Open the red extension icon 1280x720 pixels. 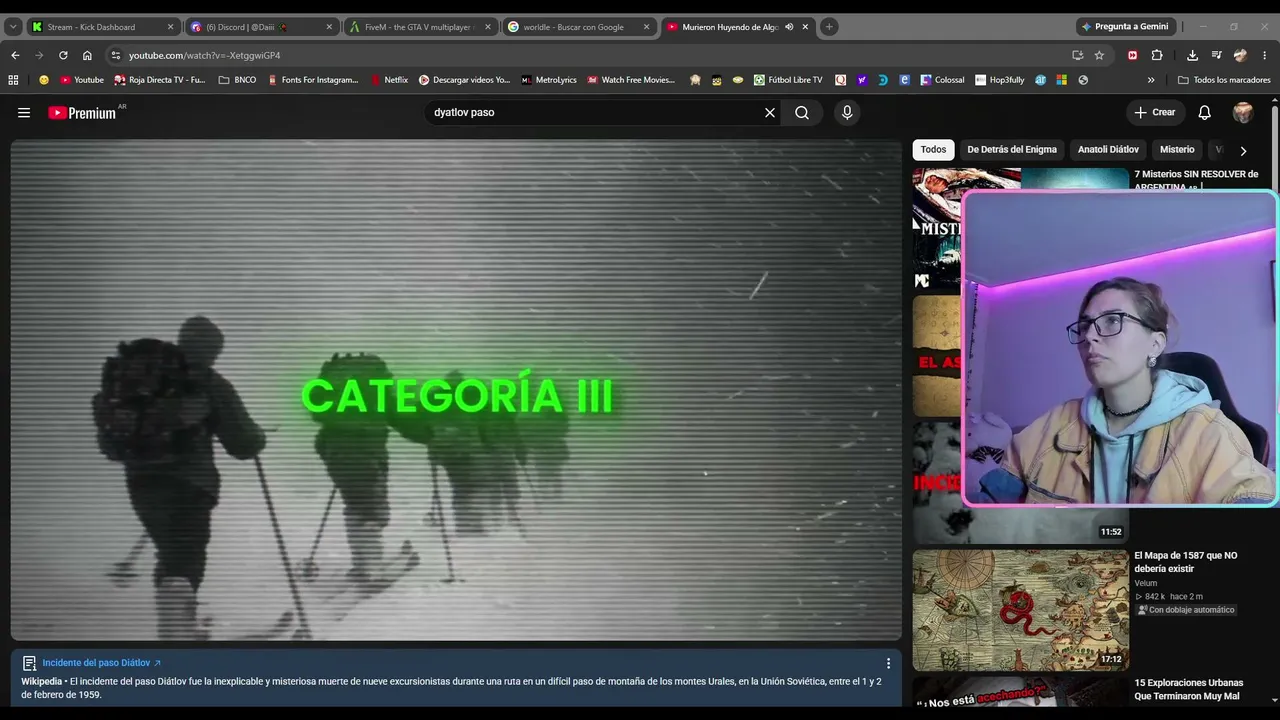pos(1132,55)
